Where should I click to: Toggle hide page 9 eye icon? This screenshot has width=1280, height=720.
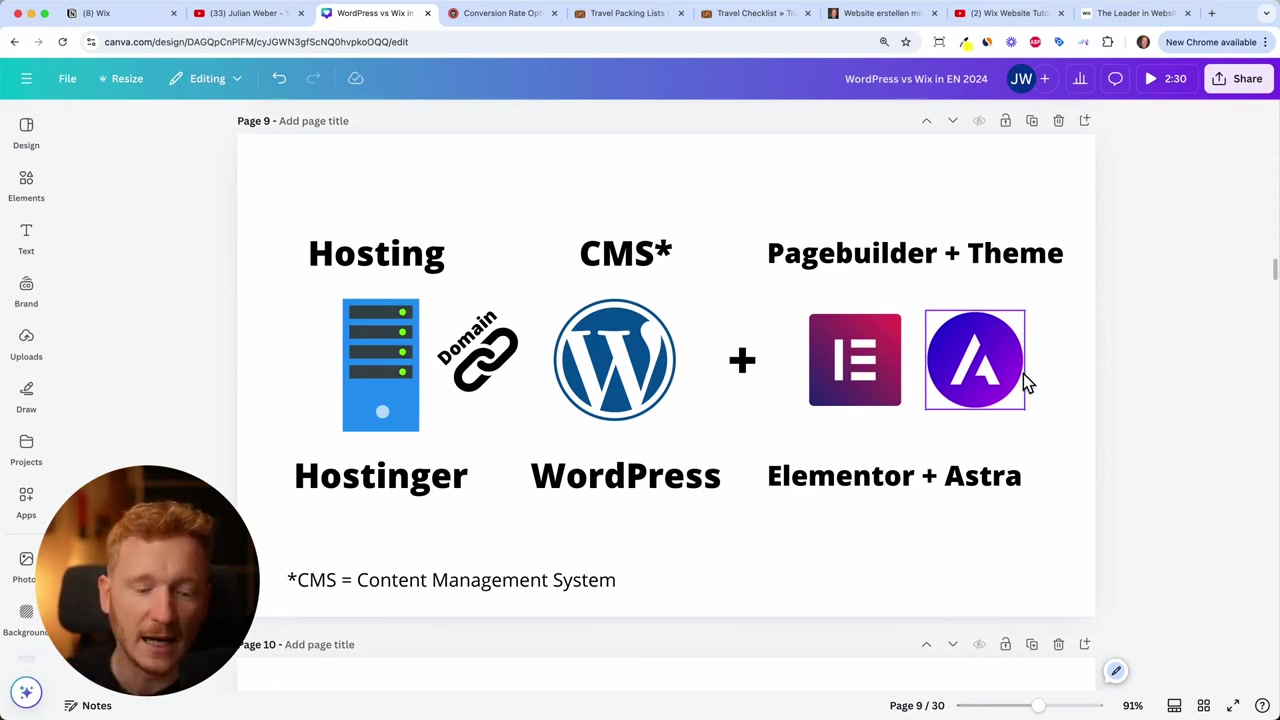point(979,121)
